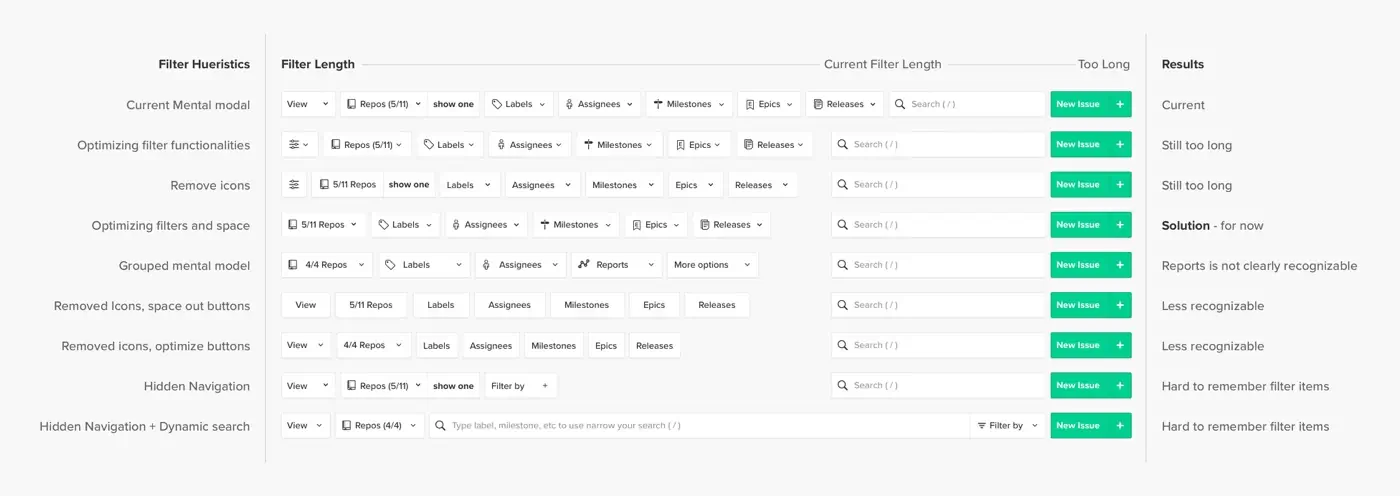Click the 'Filter Hueristics' heading
This screenshot has height=496, width=1400.
click(204, 64)
